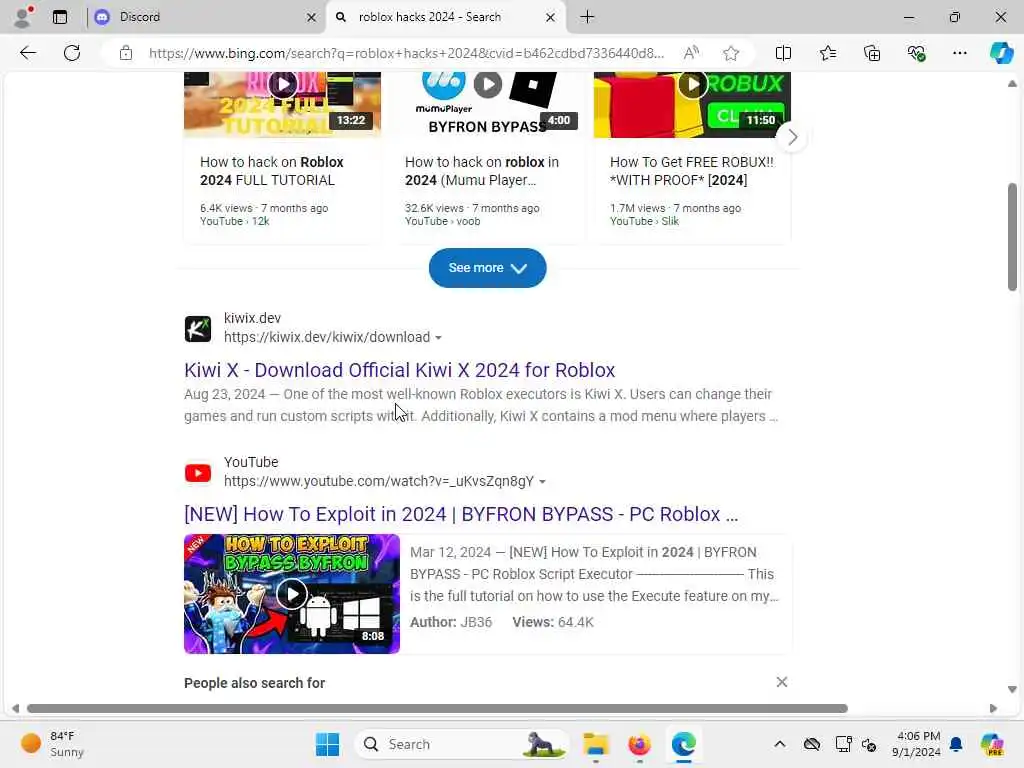Add this page to favorites star
The image size is (1024, 768).
click(x=731, y=53)
